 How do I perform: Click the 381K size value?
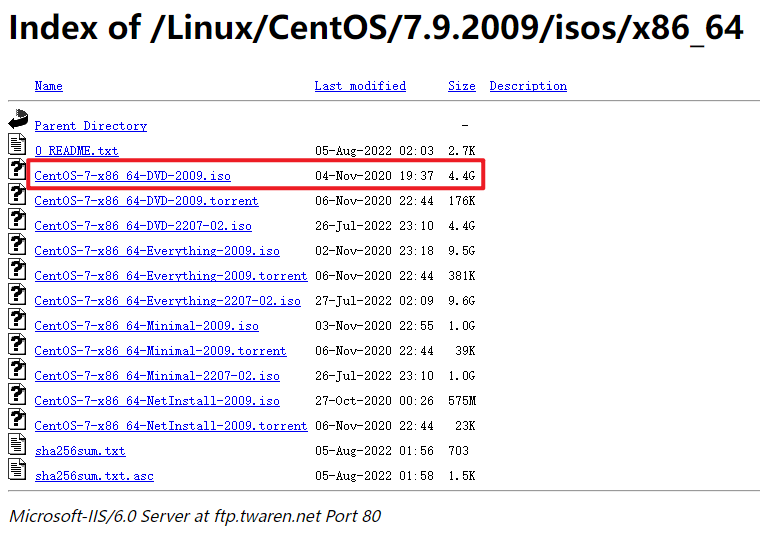[x=461, y=276]
